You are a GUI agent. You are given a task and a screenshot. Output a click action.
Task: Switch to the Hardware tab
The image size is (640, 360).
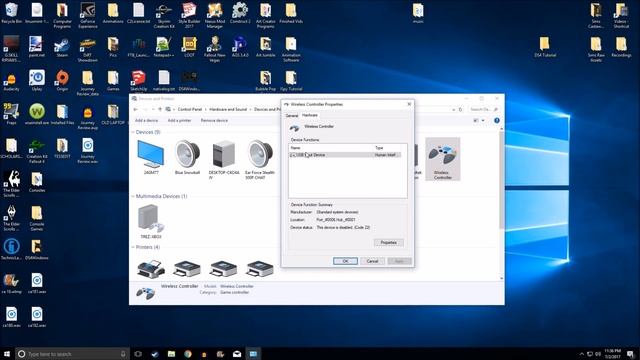pyautogui.click(x=310, y=115)
